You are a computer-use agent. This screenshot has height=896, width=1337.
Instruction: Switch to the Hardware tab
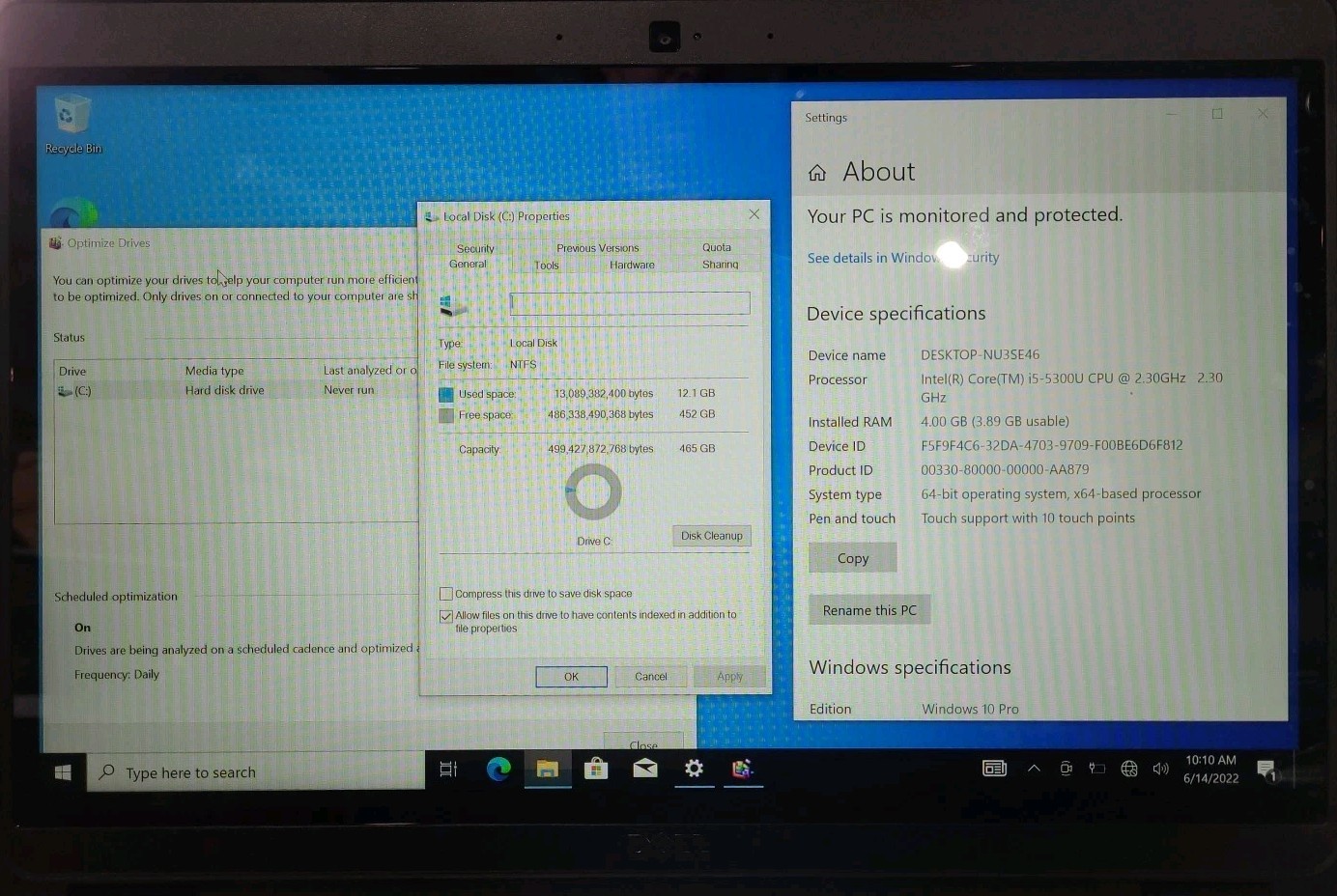click(x=632, y=265)
